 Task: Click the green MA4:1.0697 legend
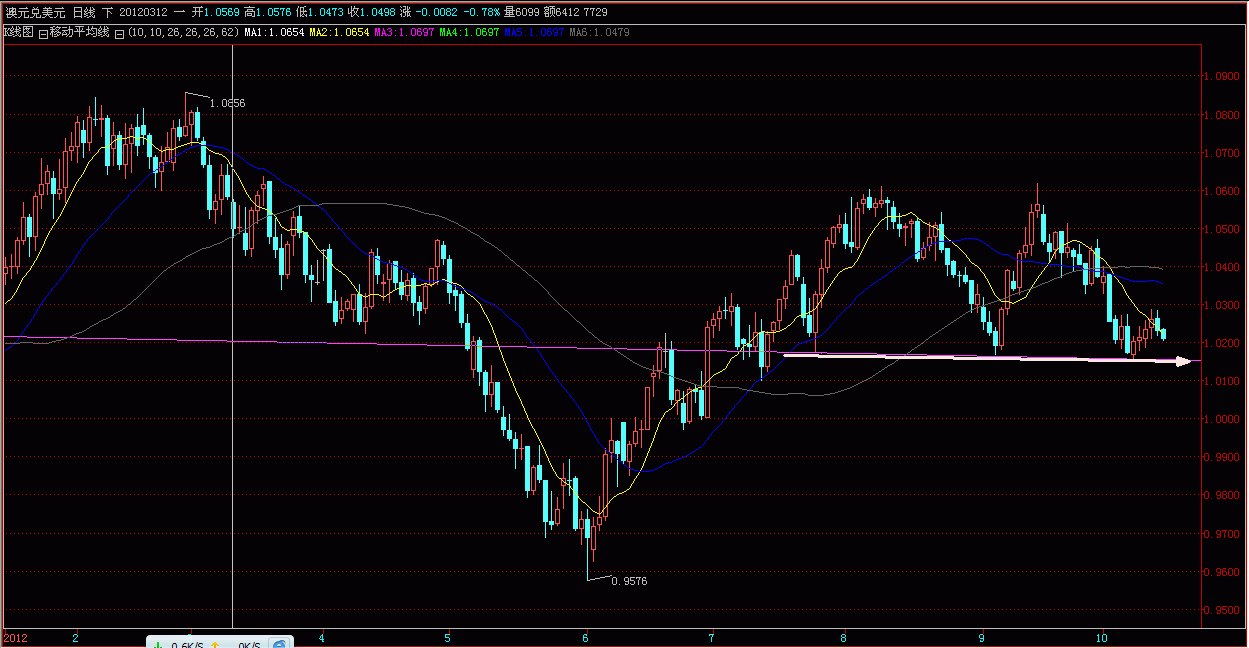[469, 33]
